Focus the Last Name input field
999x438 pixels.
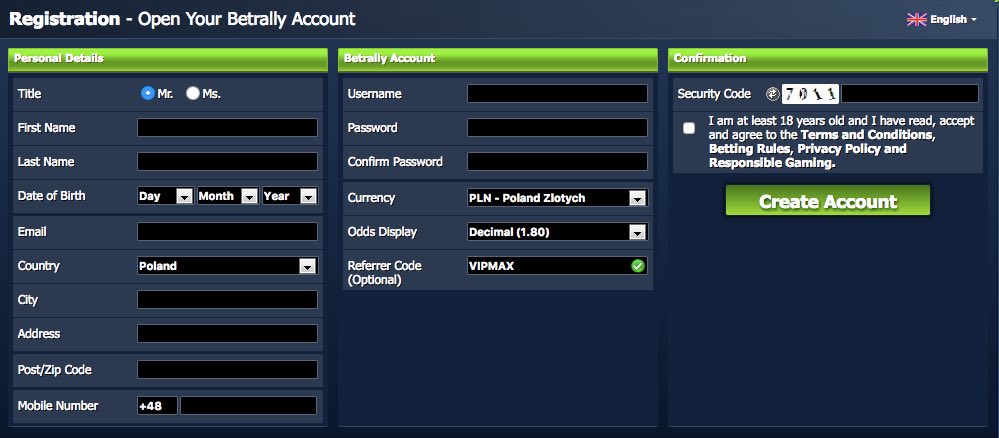coord(227,162)
